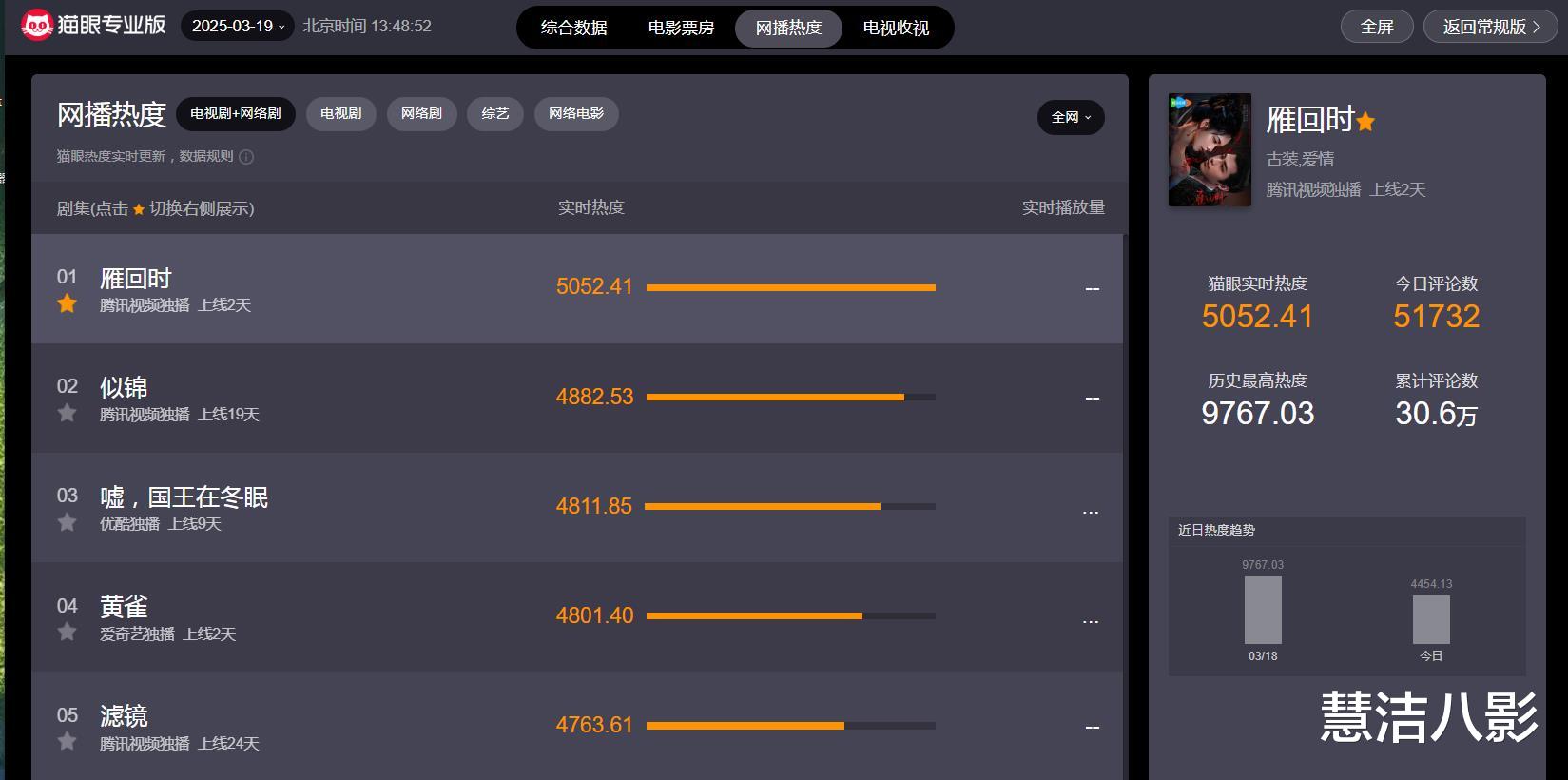Click the list panel vertical scrollbar
Image resolution: width=1568 pixels, height=780 pixels.
point(1125,507)
